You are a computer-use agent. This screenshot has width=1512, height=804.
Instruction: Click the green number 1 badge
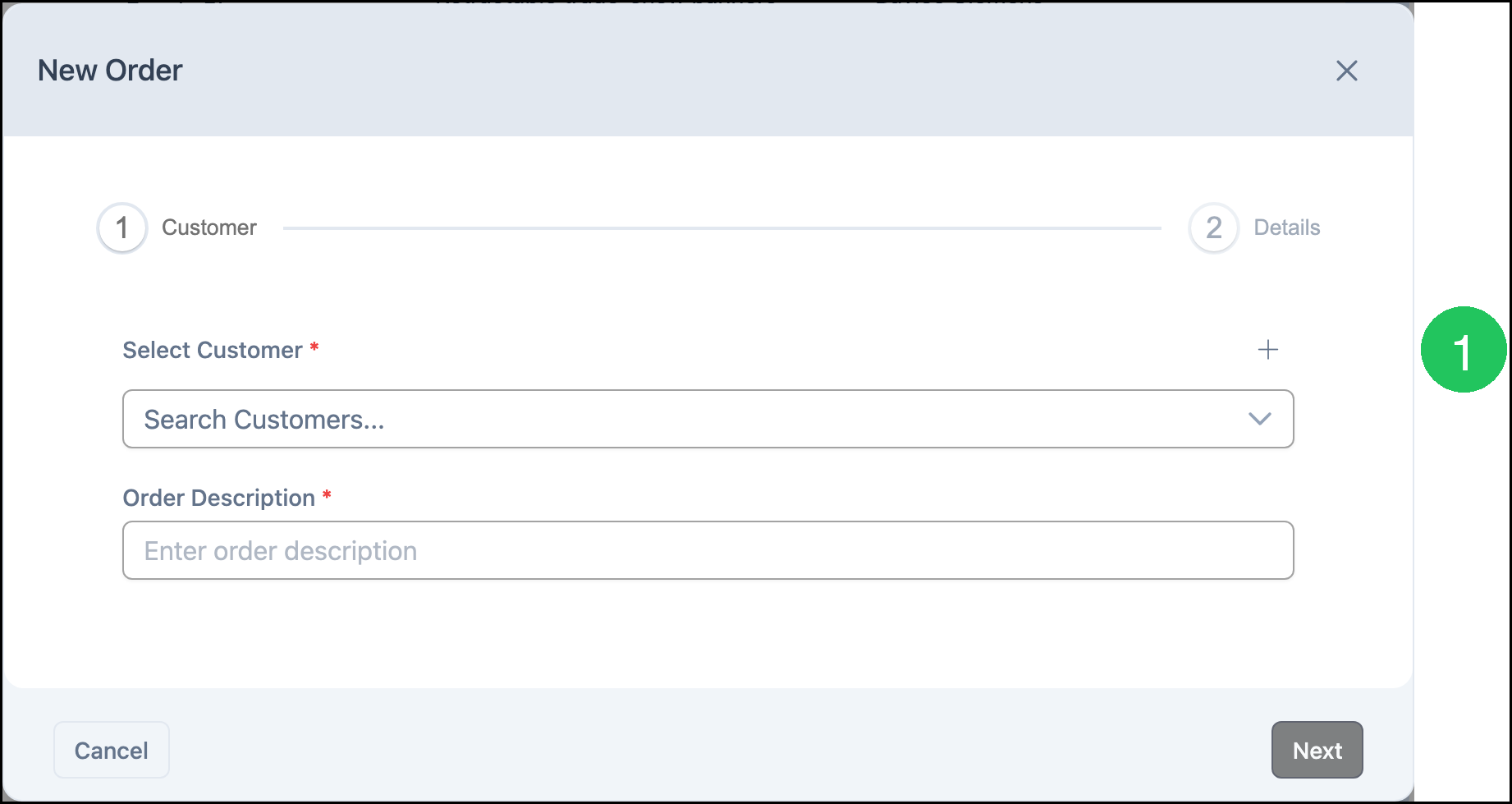[x=1464, y=350]
